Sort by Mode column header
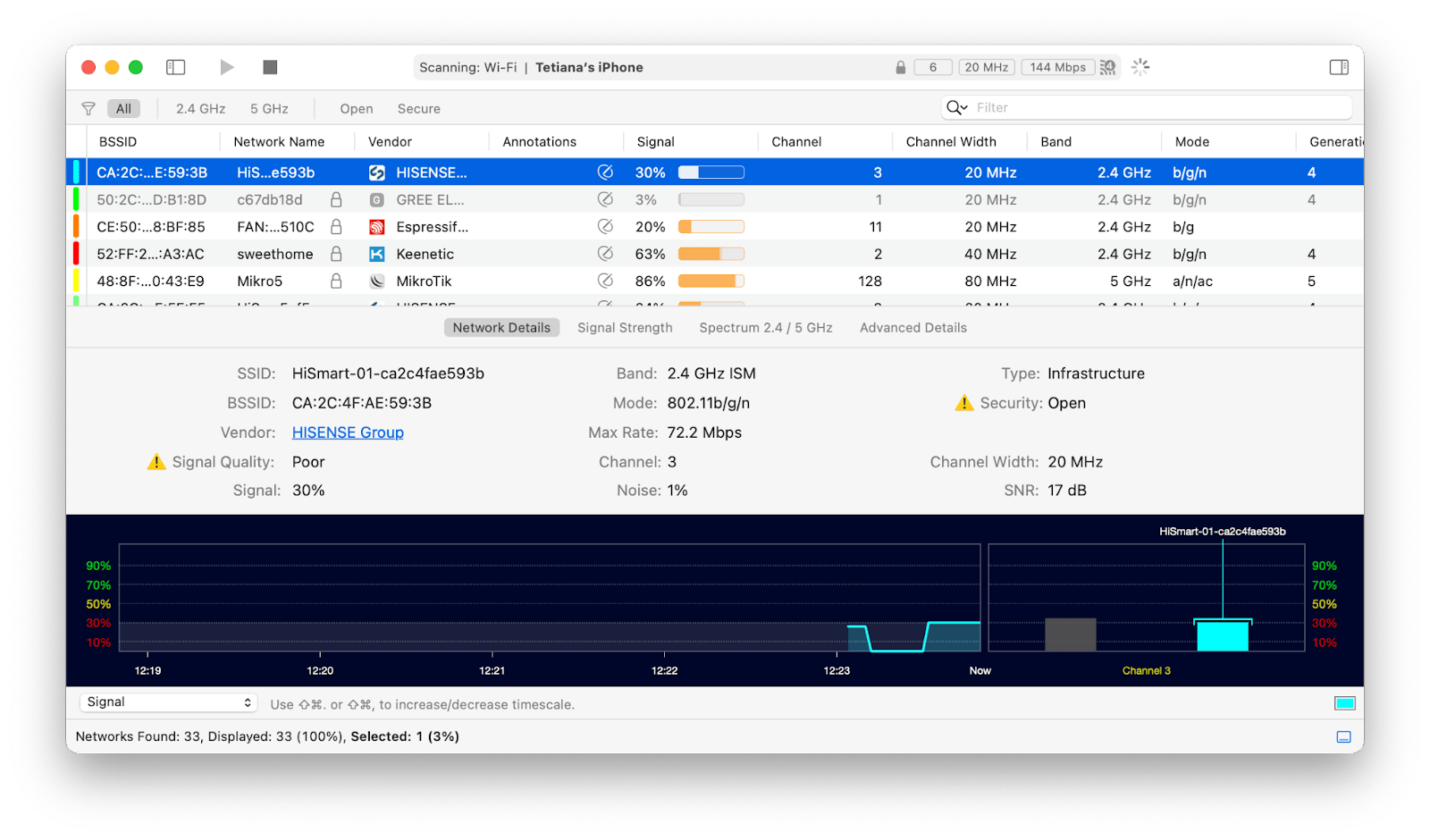Image resolution: width=1430 pixels, height=840 pixels. (1192, 142)
